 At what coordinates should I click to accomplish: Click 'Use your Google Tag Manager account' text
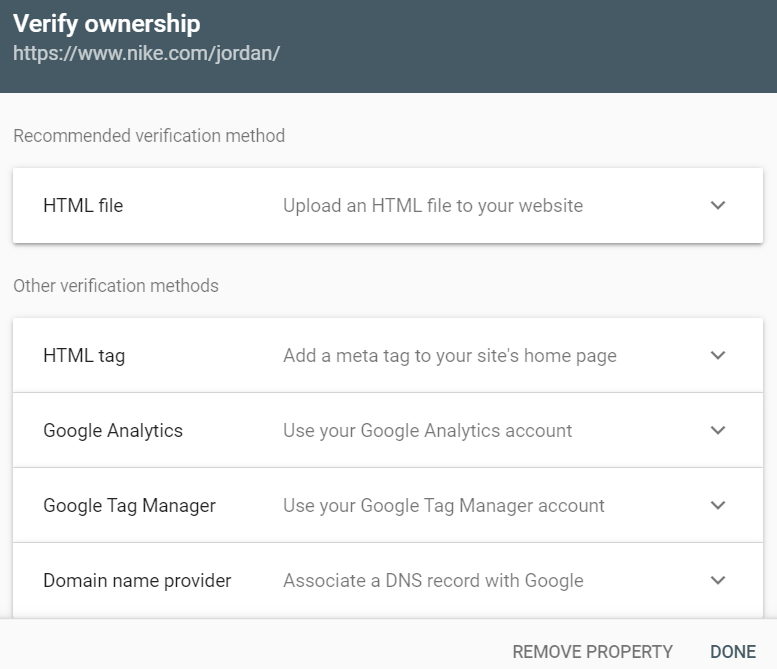tap(444, 505)
